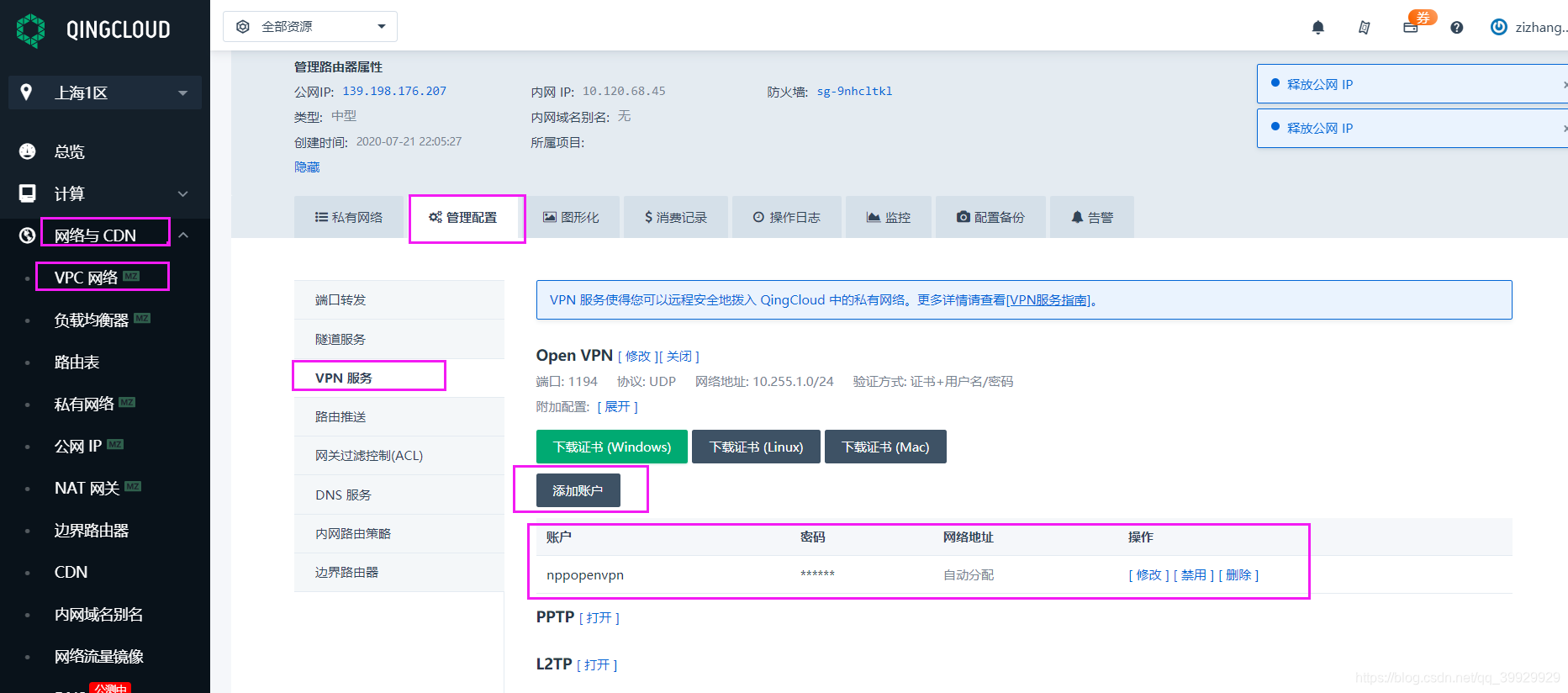
Task: Select 网关过滤控制(ACL) in the config menu
Action: click(399, 455)
